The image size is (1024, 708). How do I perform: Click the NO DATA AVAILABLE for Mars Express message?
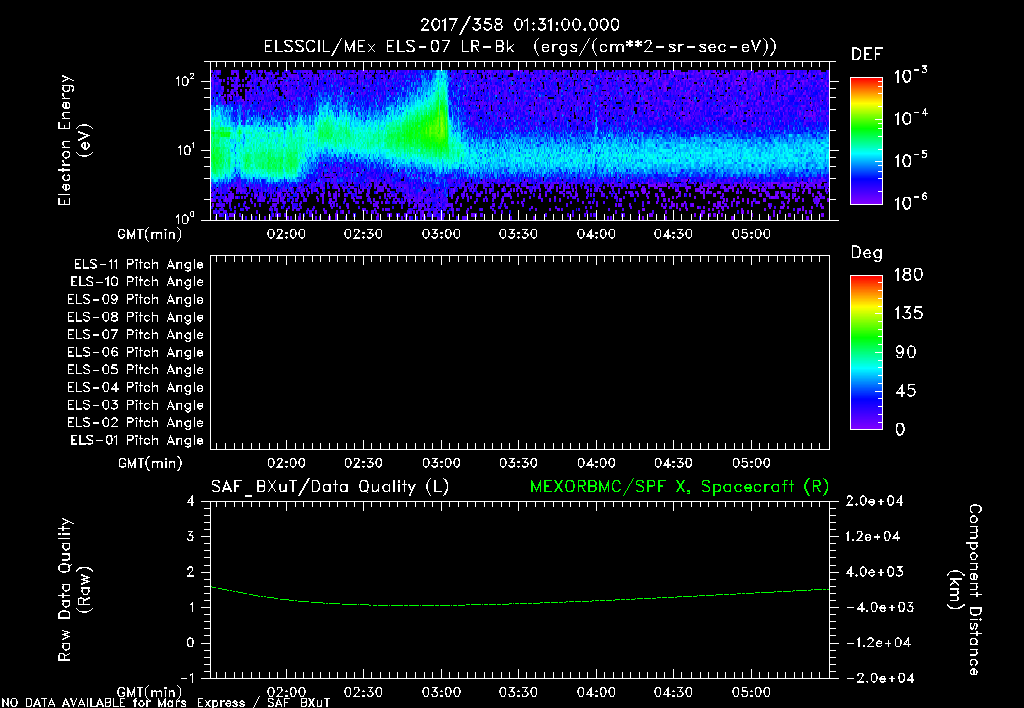166,703
